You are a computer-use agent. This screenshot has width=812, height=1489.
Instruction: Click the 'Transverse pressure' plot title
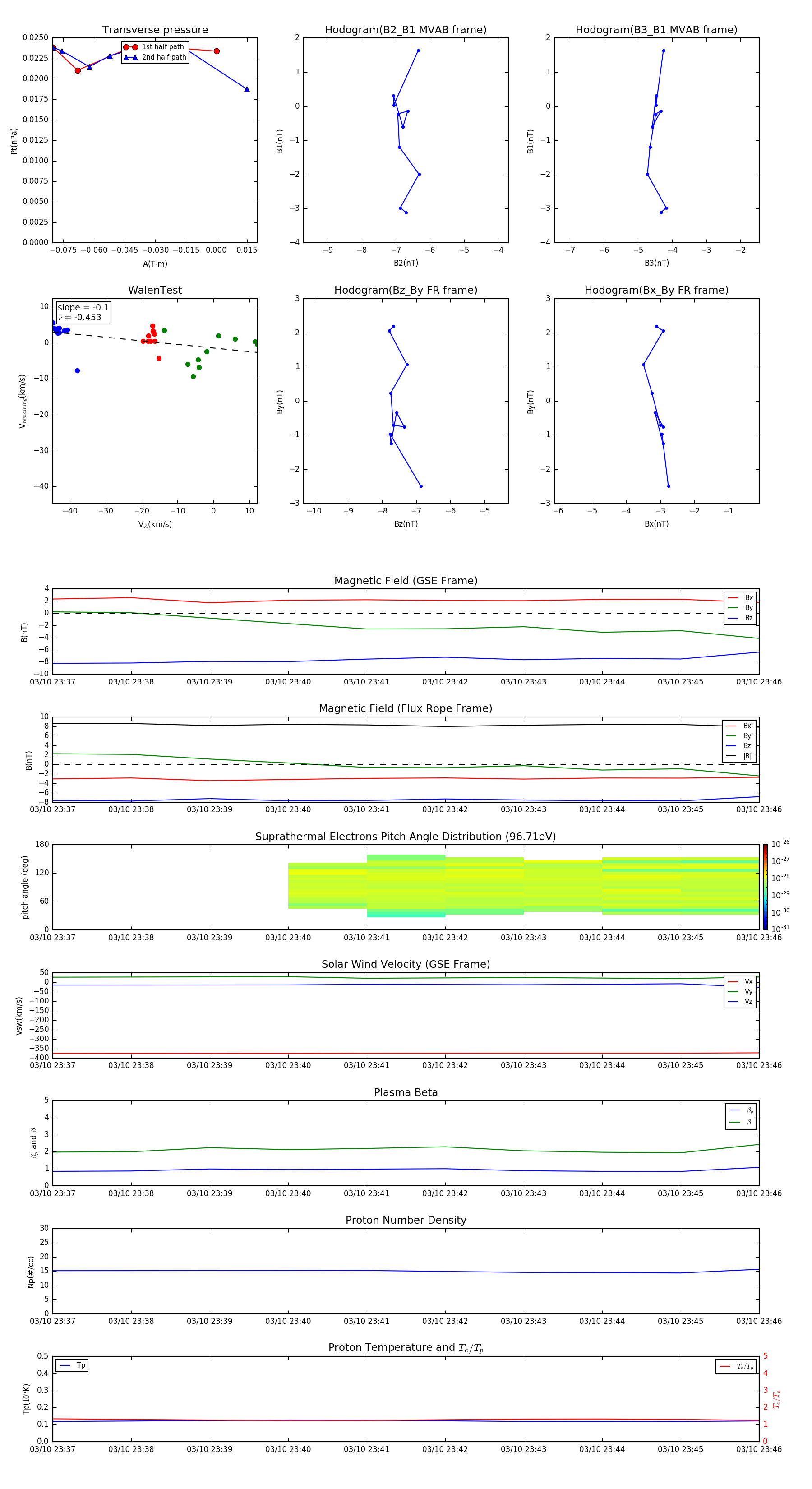pyautogui.click(x=155, y=30)
